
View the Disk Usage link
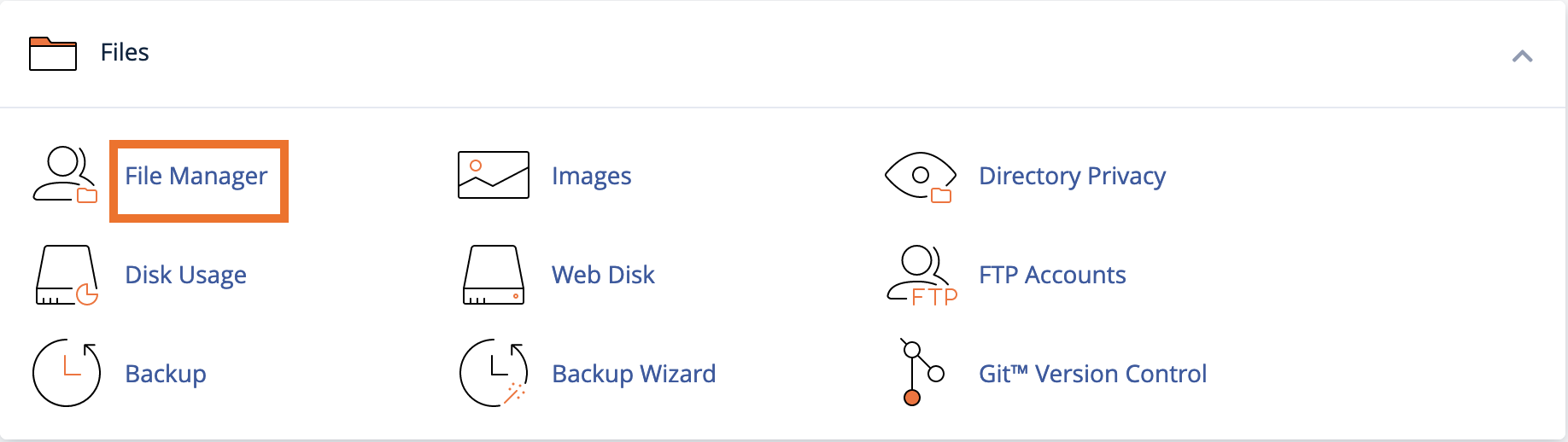[185, 275]
